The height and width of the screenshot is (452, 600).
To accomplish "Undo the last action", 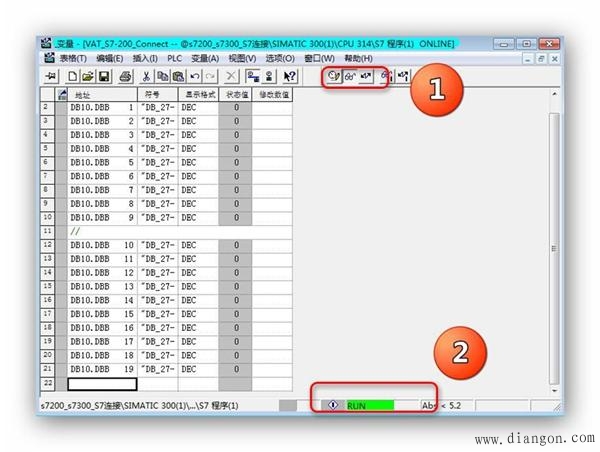I will (x=194, y=76).
